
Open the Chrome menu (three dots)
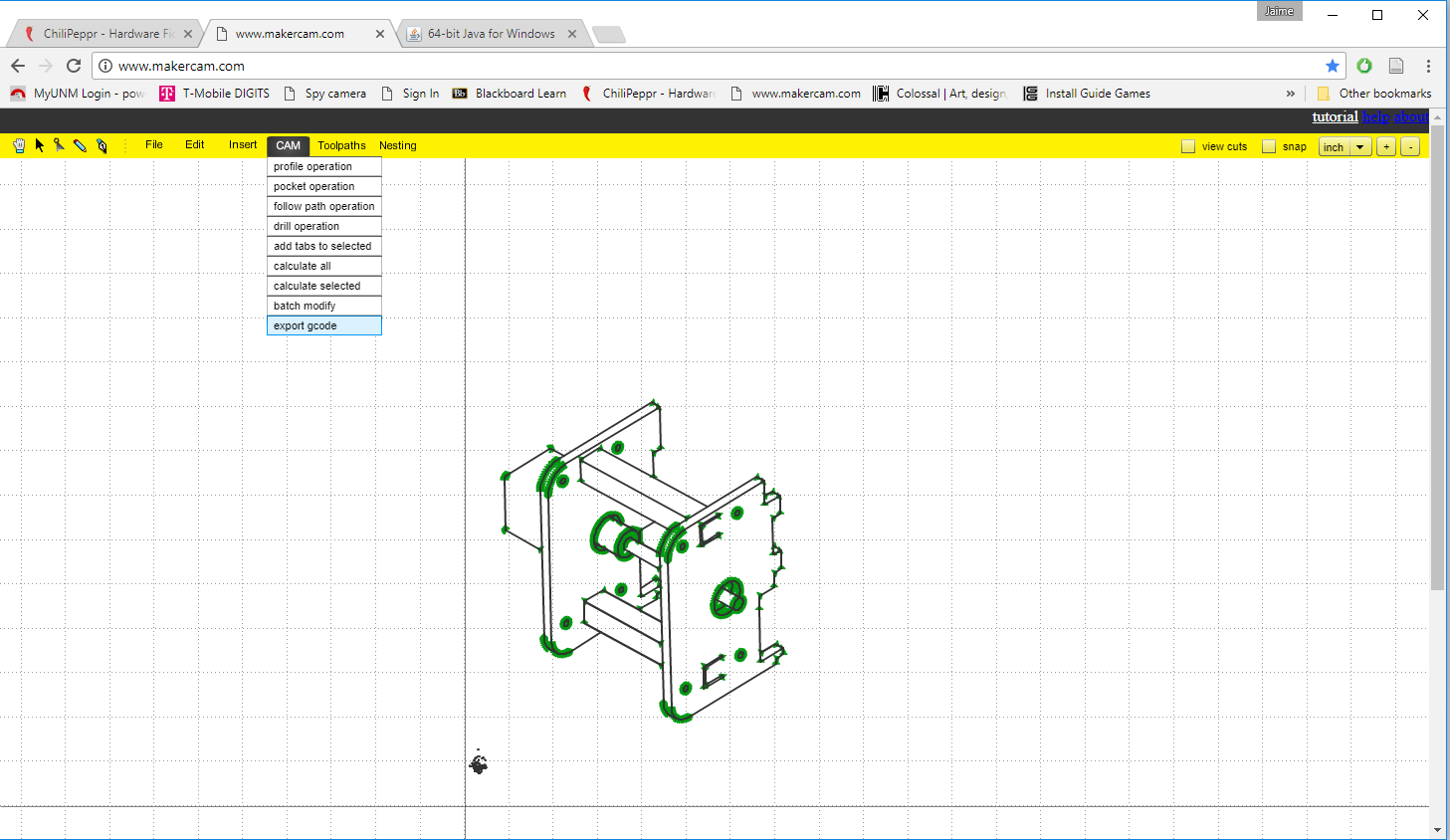click(x=1428, y=66)
